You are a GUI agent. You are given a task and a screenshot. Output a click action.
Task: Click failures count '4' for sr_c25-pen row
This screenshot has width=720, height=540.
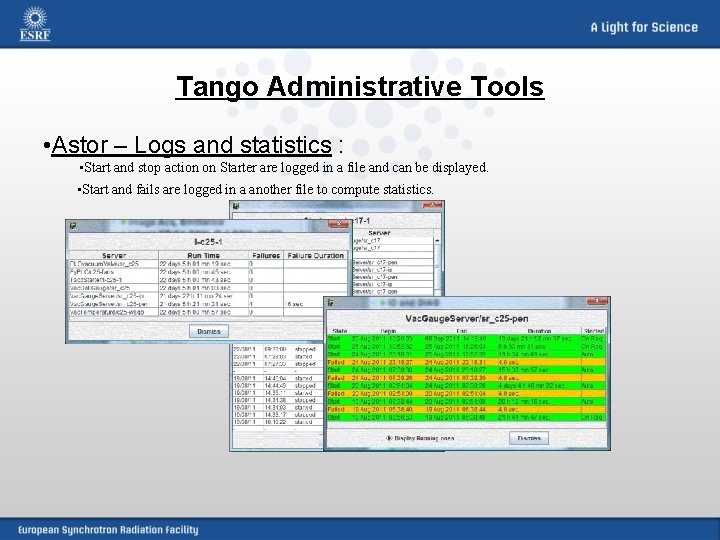pyautogui.click(x=266, y=304)
